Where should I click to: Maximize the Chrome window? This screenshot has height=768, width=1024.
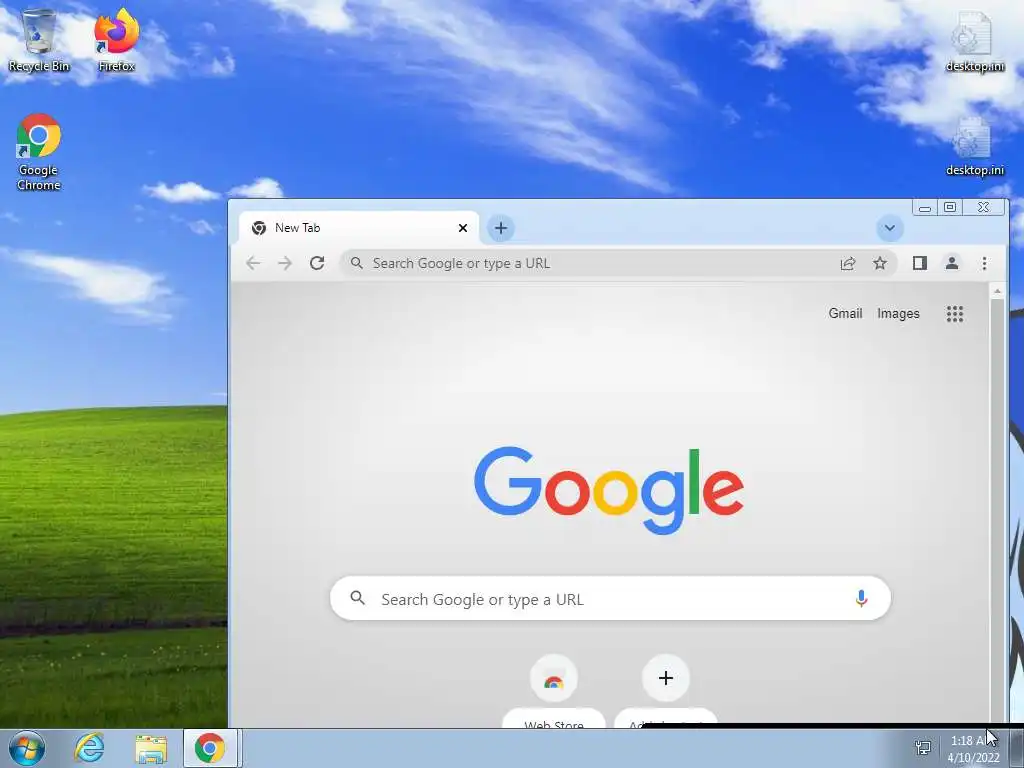[x=950, y=207]
